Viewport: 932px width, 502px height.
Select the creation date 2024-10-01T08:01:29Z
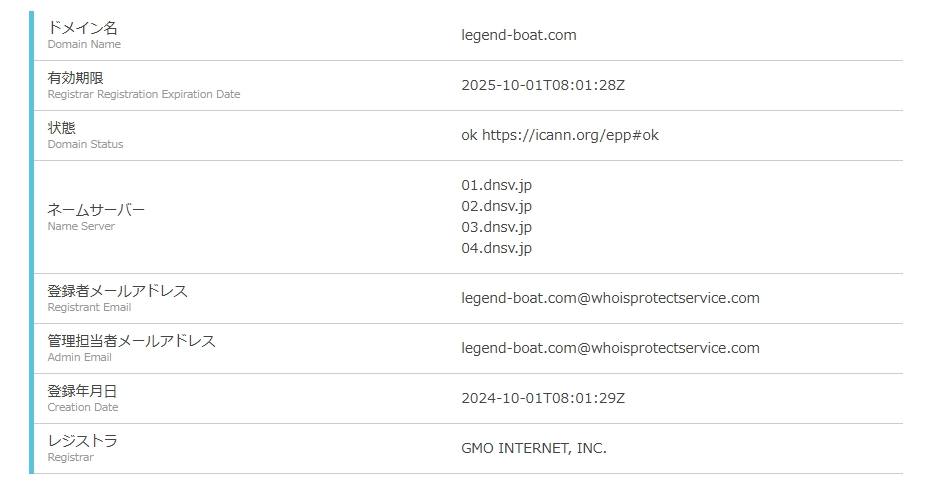(x=542, y=398)
